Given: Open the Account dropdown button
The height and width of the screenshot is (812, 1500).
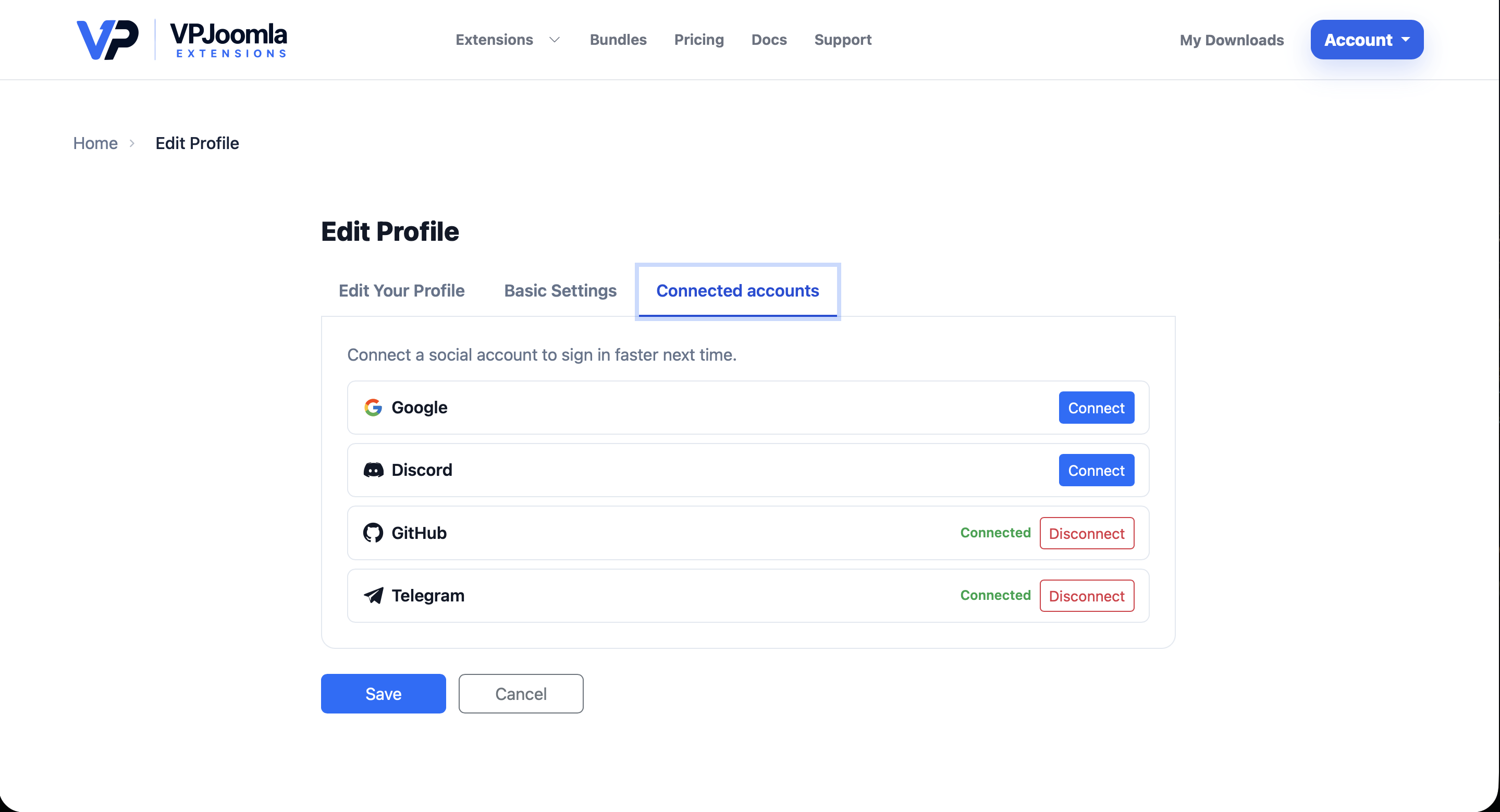Looking at the screenshot, I should tap(1367, 40).
